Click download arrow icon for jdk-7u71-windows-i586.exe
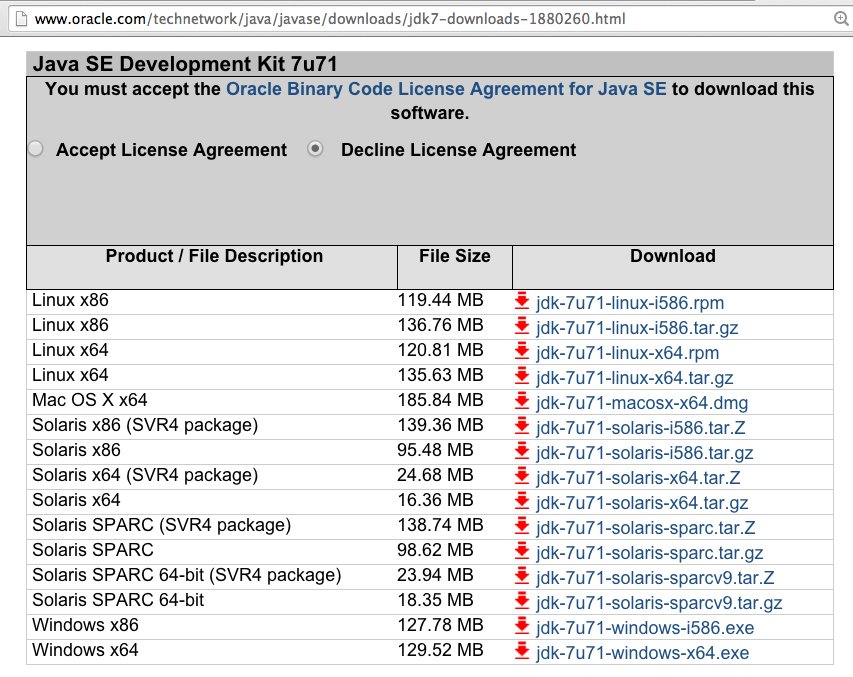This screenshot has width=853, height=677. pyautogui.click(x=522, y=626)
